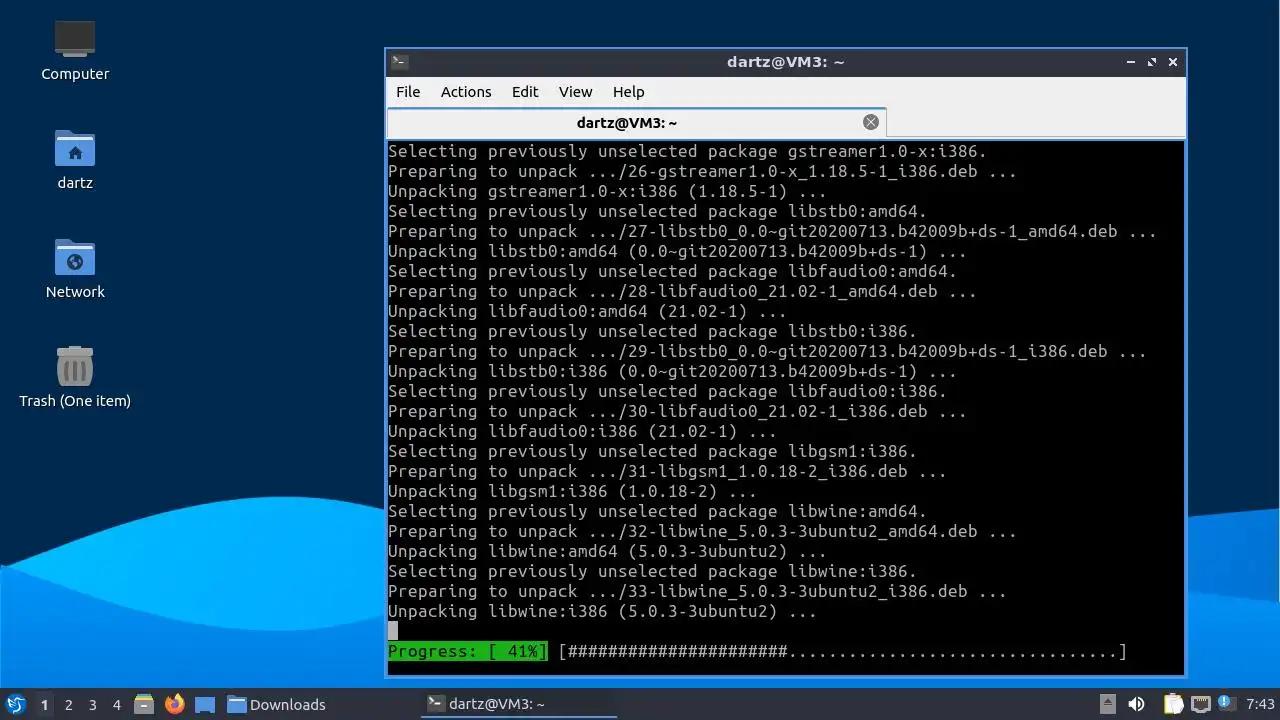Close the terminal window

[1173, 61]
